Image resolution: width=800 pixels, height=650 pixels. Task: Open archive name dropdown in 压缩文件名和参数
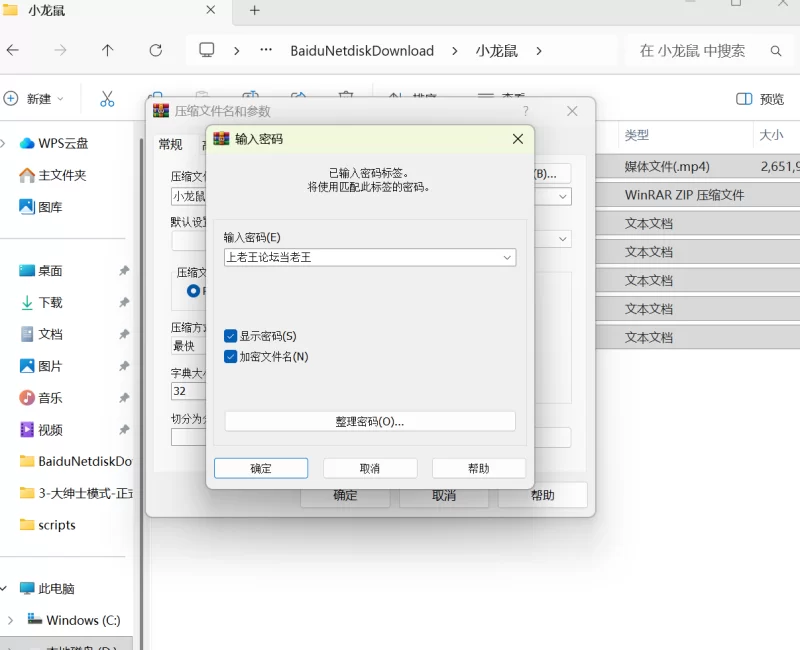tap(562, 196)
